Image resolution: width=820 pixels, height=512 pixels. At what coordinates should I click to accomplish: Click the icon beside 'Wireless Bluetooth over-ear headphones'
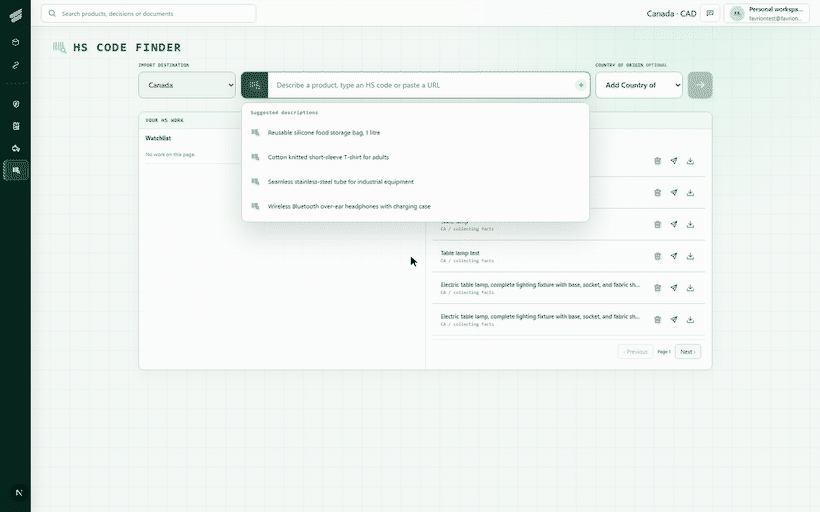click(x=255, y=206)
